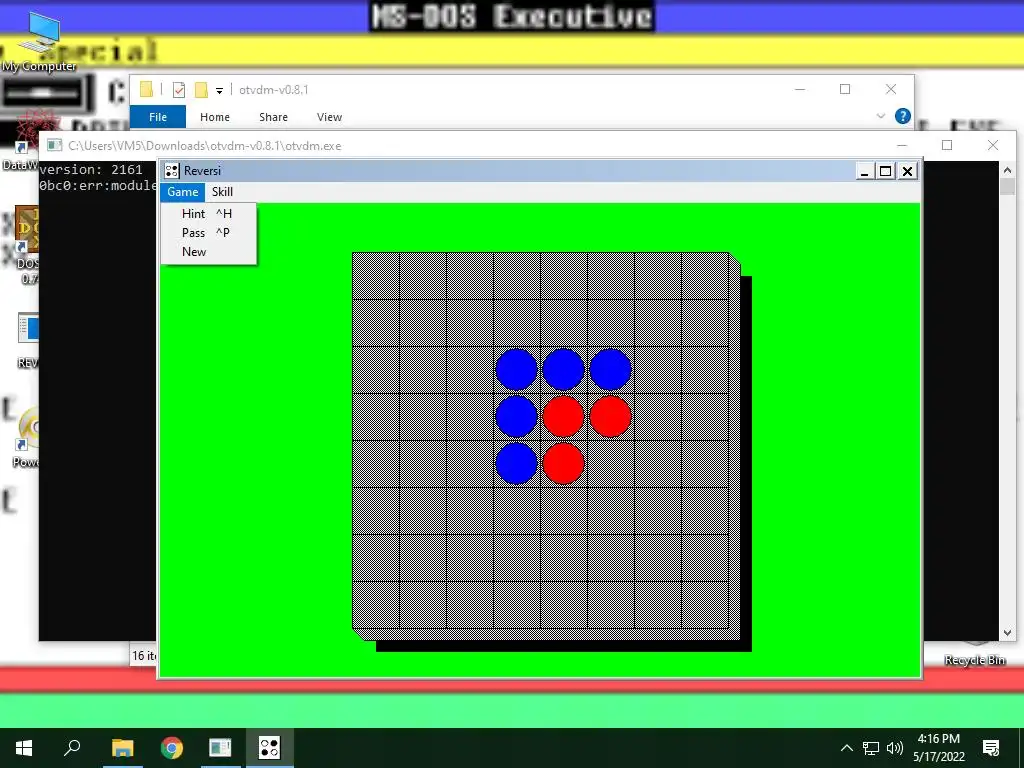Click the blue piece above the red center piece
The image size is (1024, 768).
click(x=564, y=369)
